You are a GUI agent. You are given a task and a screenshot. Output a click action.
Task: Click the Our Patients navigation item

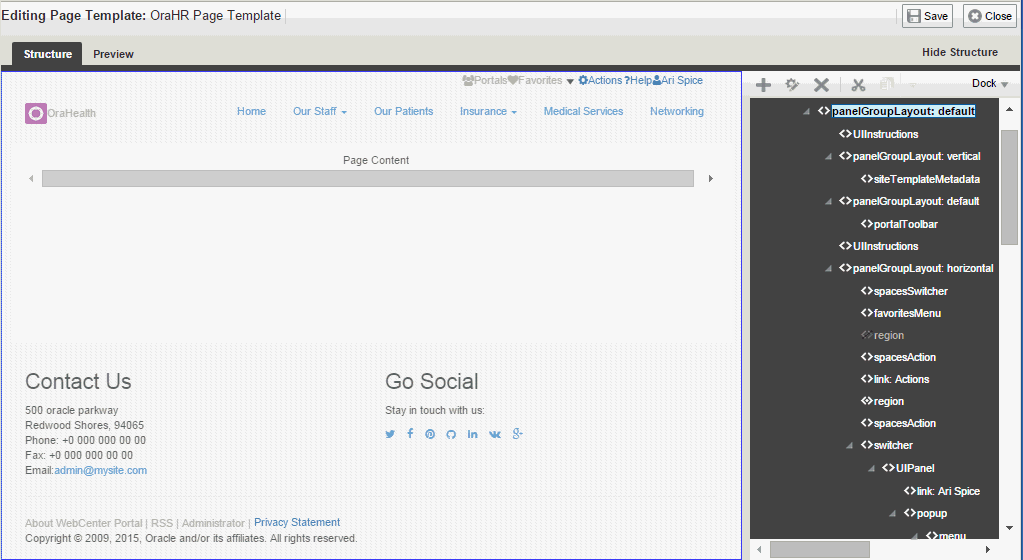point(403,112)
